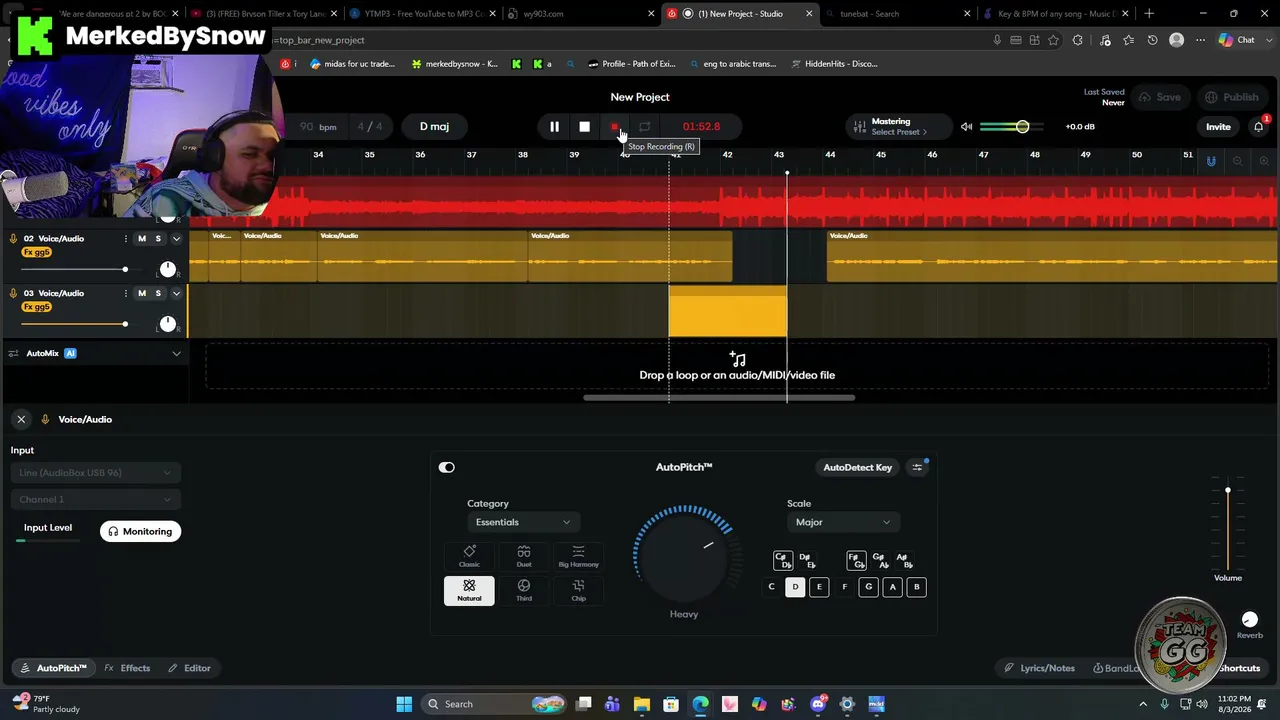The width and height of the screenshot is (1280, 720).
Task: Click the microphone icon on track 03
Action: point(14,293)
